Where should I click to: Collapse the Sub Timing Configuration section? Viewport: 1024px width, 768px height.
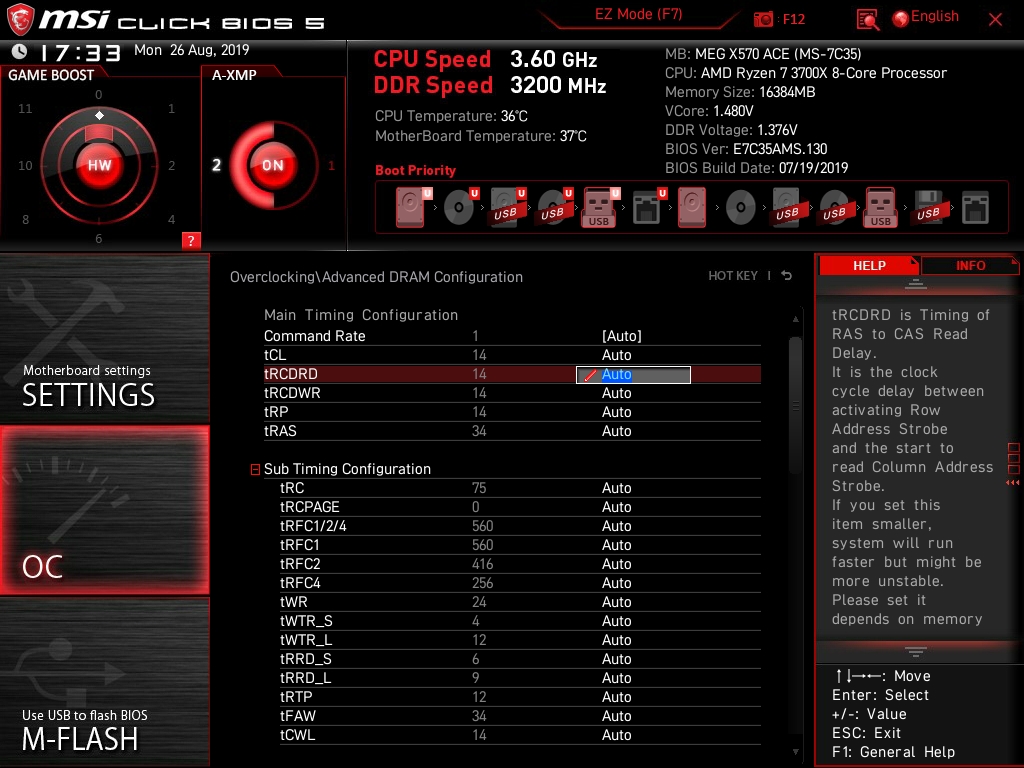[255, 470]
